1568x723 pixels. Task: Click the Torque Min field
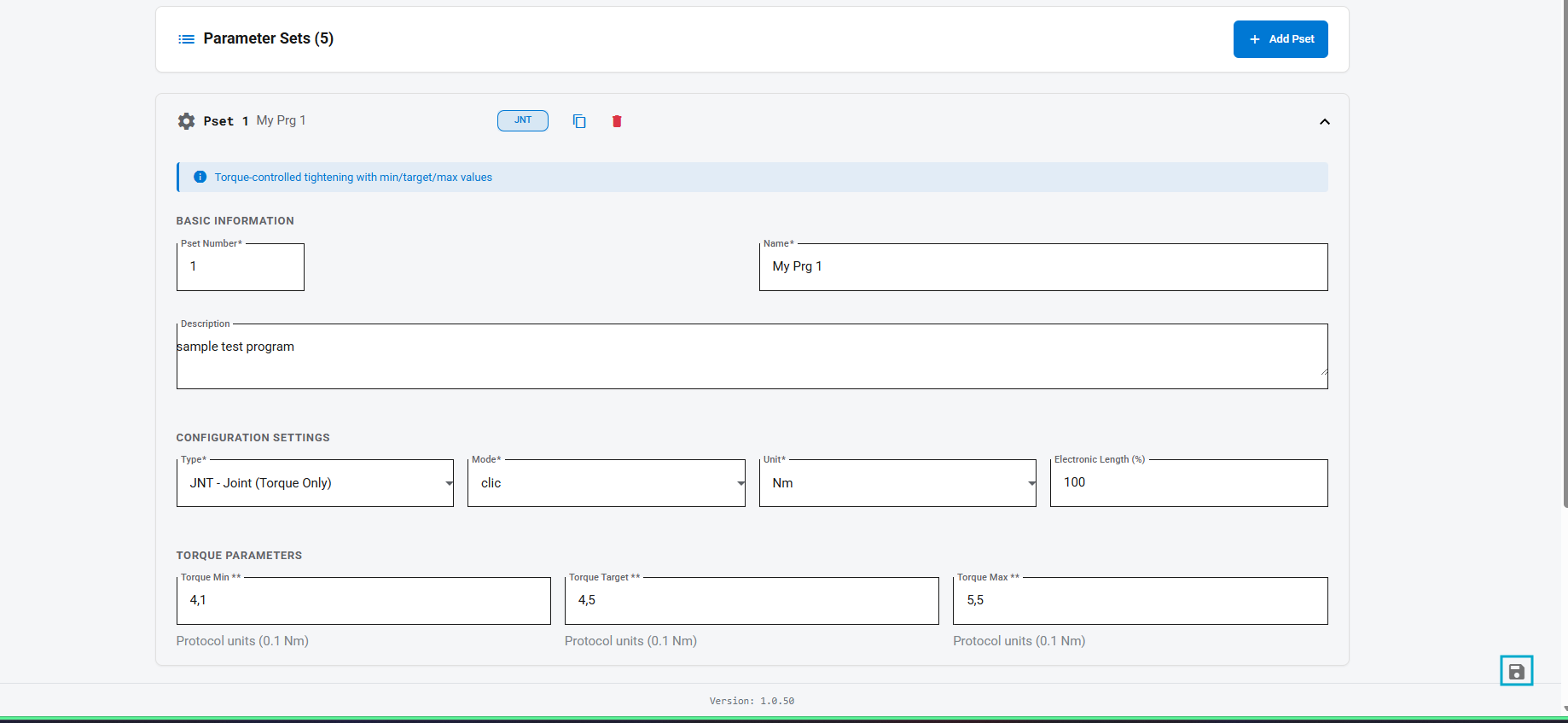pos(363,601)
